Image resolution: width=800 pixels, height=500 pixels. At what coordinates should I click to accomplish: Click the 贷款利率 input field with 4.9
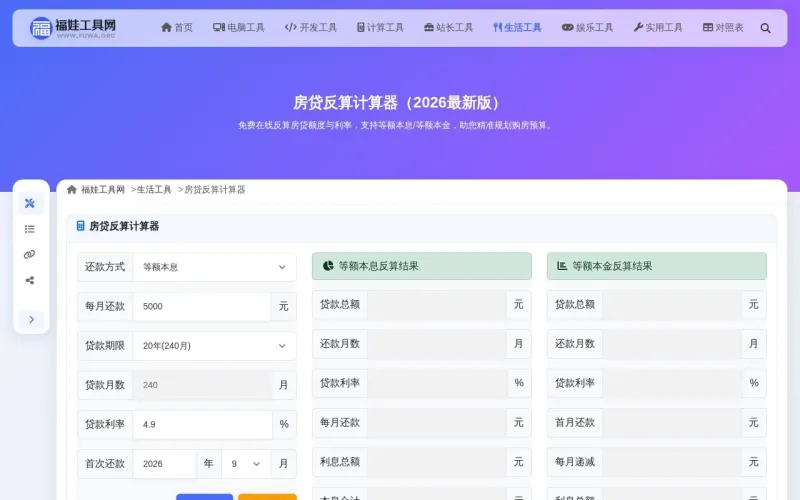202,424
